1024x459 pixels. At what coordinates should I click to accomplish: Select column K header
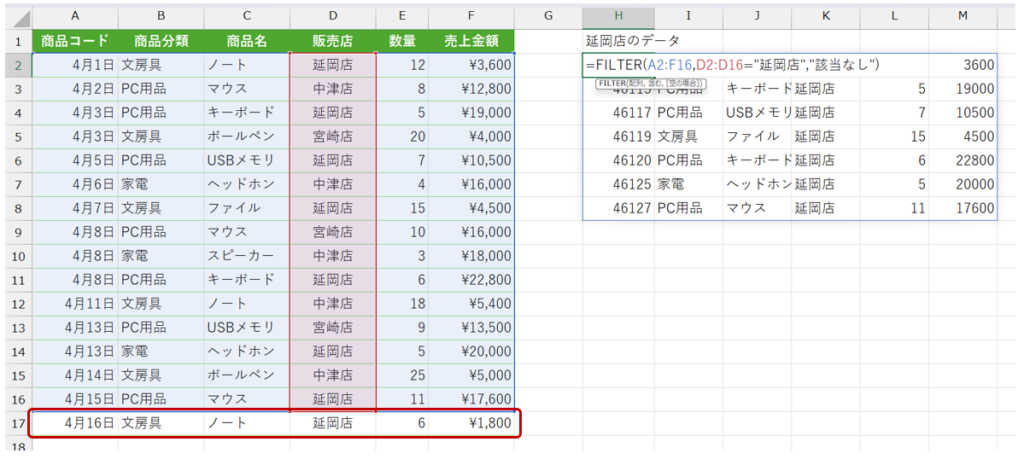point(825,15)
